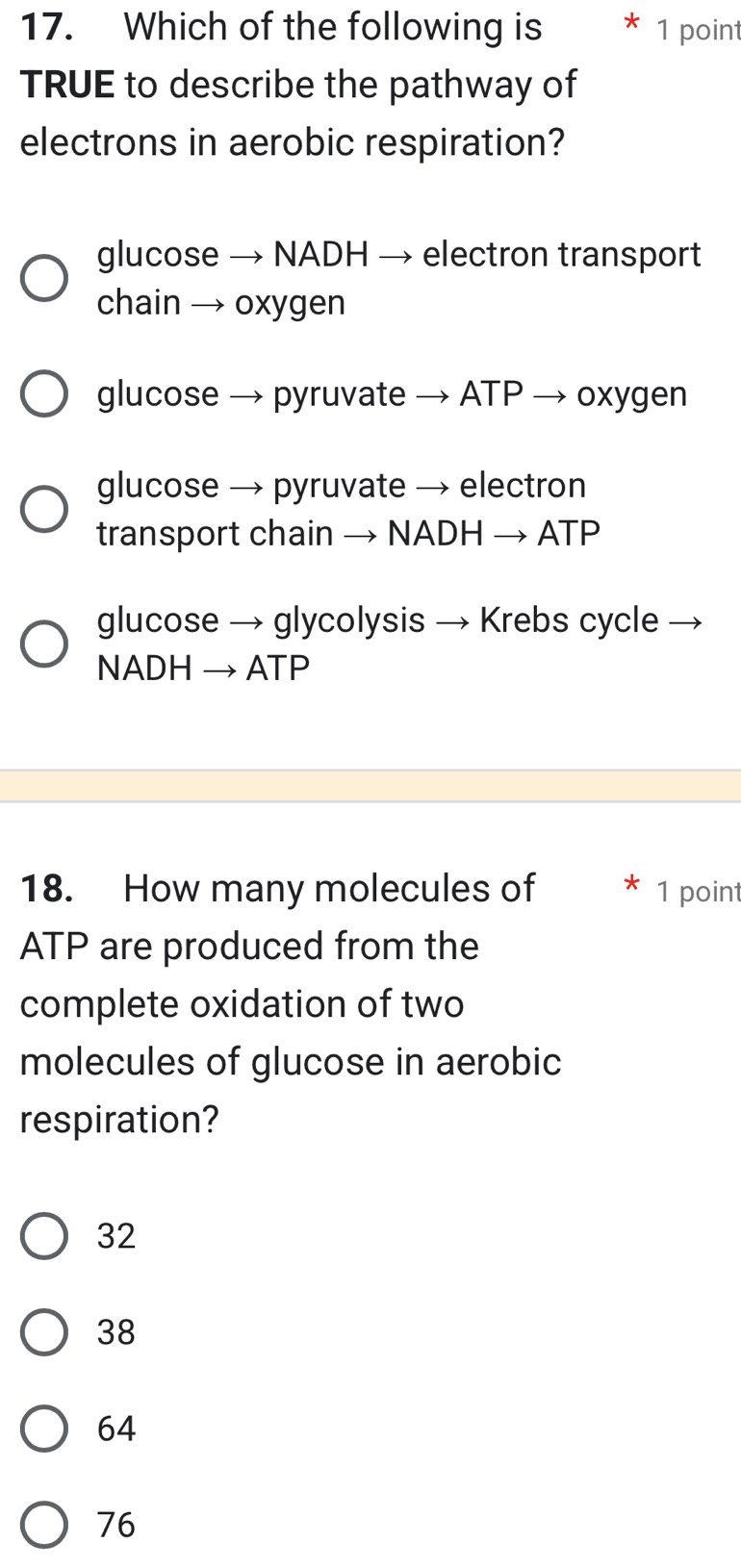
Task: Choose 38 as the ATP molecule count
Action: click(x=43, y=1331)
